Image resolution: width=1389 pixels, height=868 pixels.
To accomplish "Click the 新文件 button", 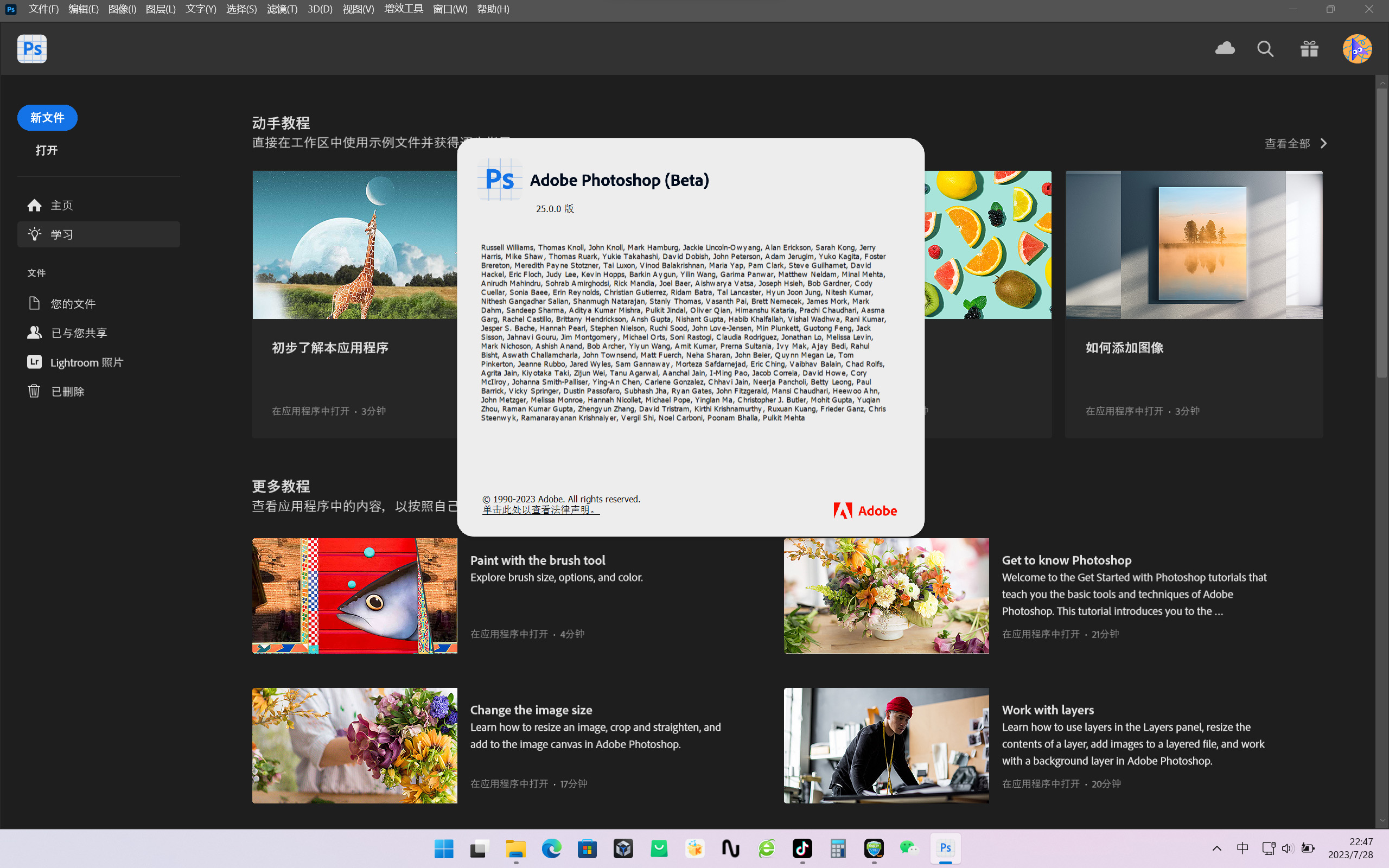I will (x=47, y=118).
